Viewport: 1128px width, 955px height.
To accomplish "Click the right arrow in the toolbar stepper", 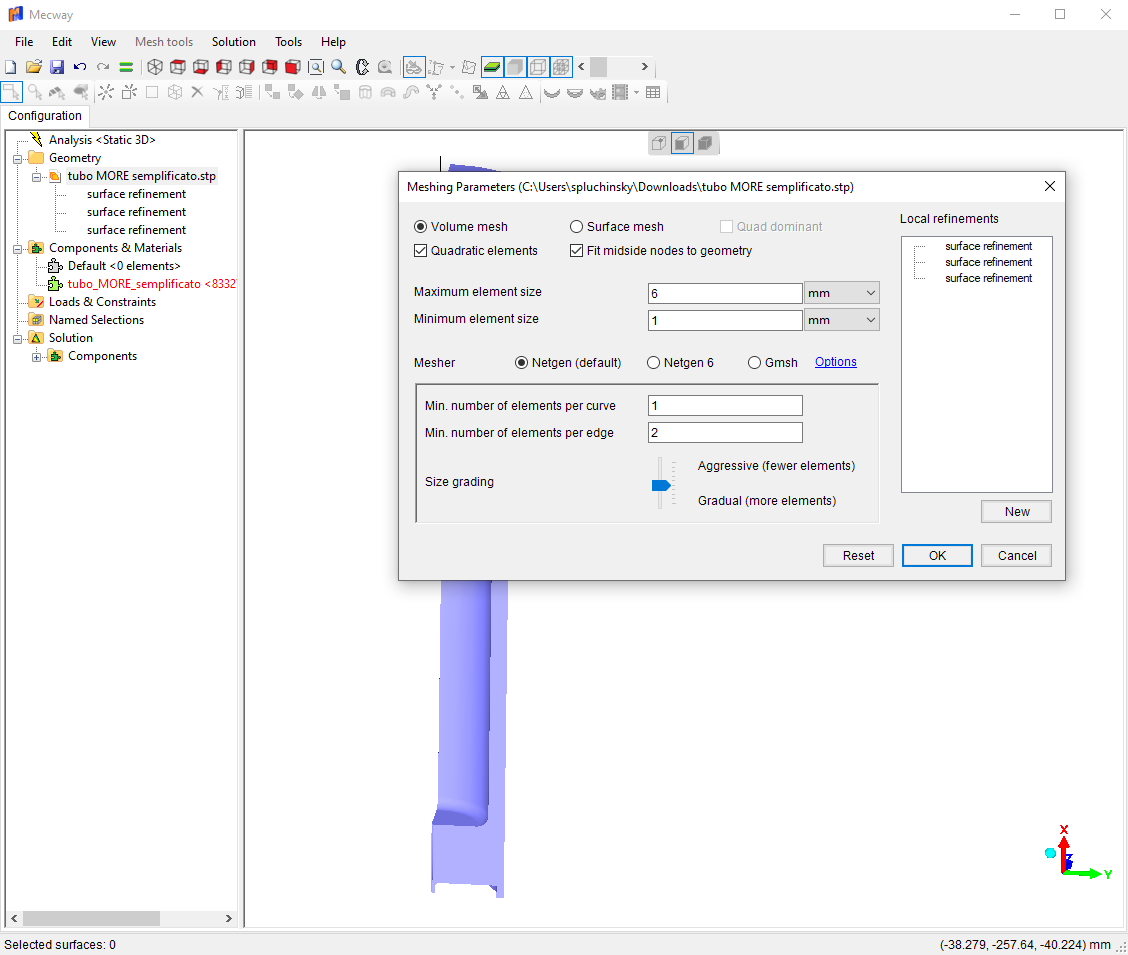I will pyautogui.click(x=645, y=67).
